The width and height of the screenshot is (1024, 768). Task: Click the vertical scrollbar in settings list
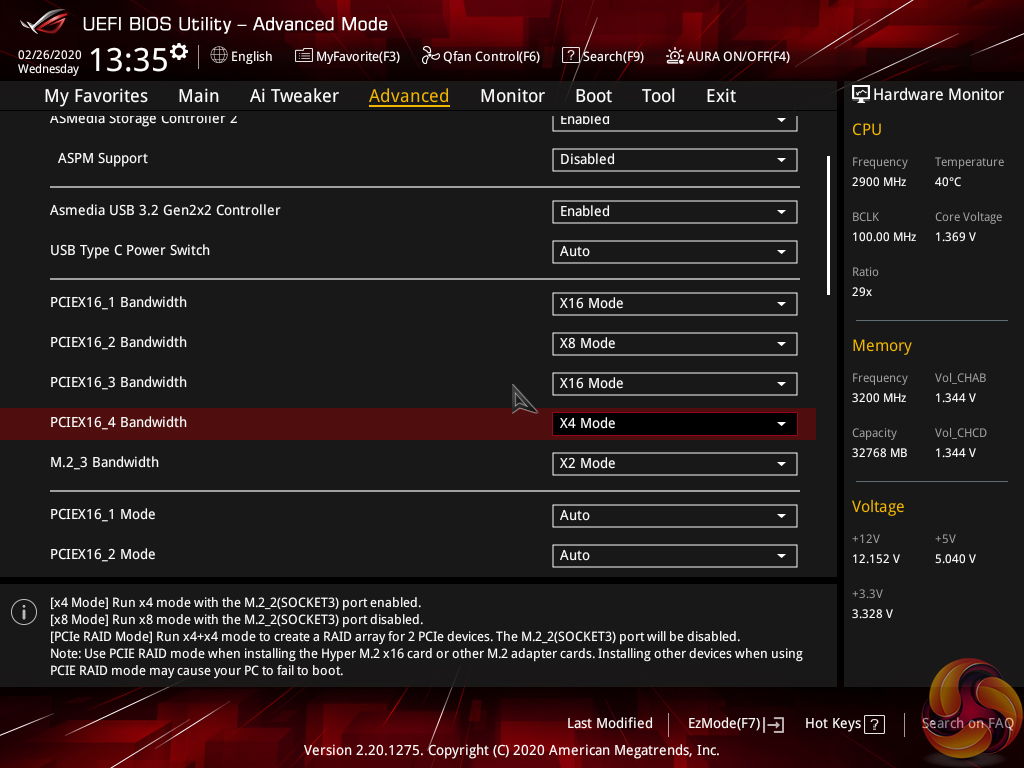pyautogui.click(x=828, y=225)
